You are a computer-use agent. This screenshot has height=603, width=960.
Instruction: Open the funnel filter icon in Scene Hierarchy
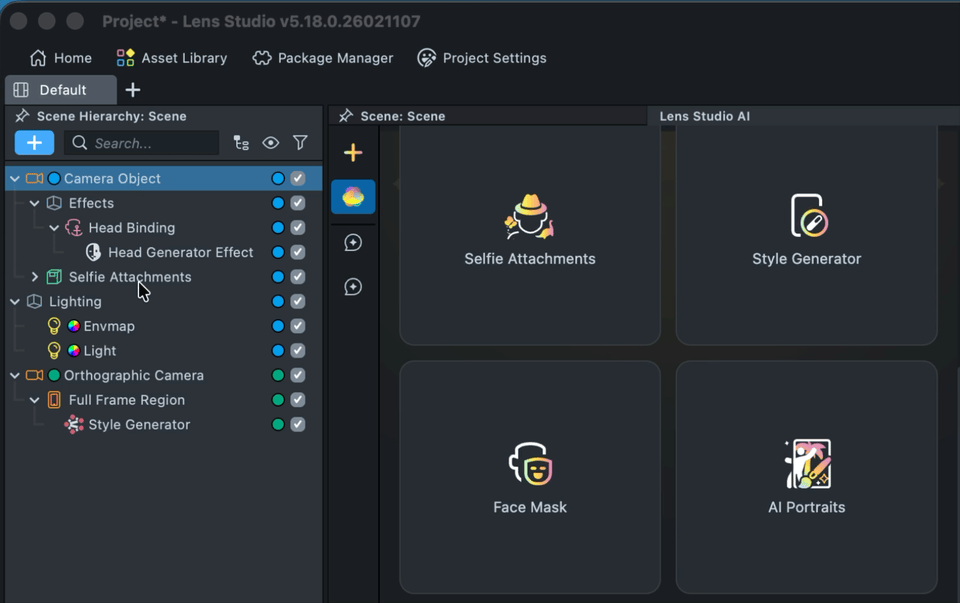click(300, 143)
